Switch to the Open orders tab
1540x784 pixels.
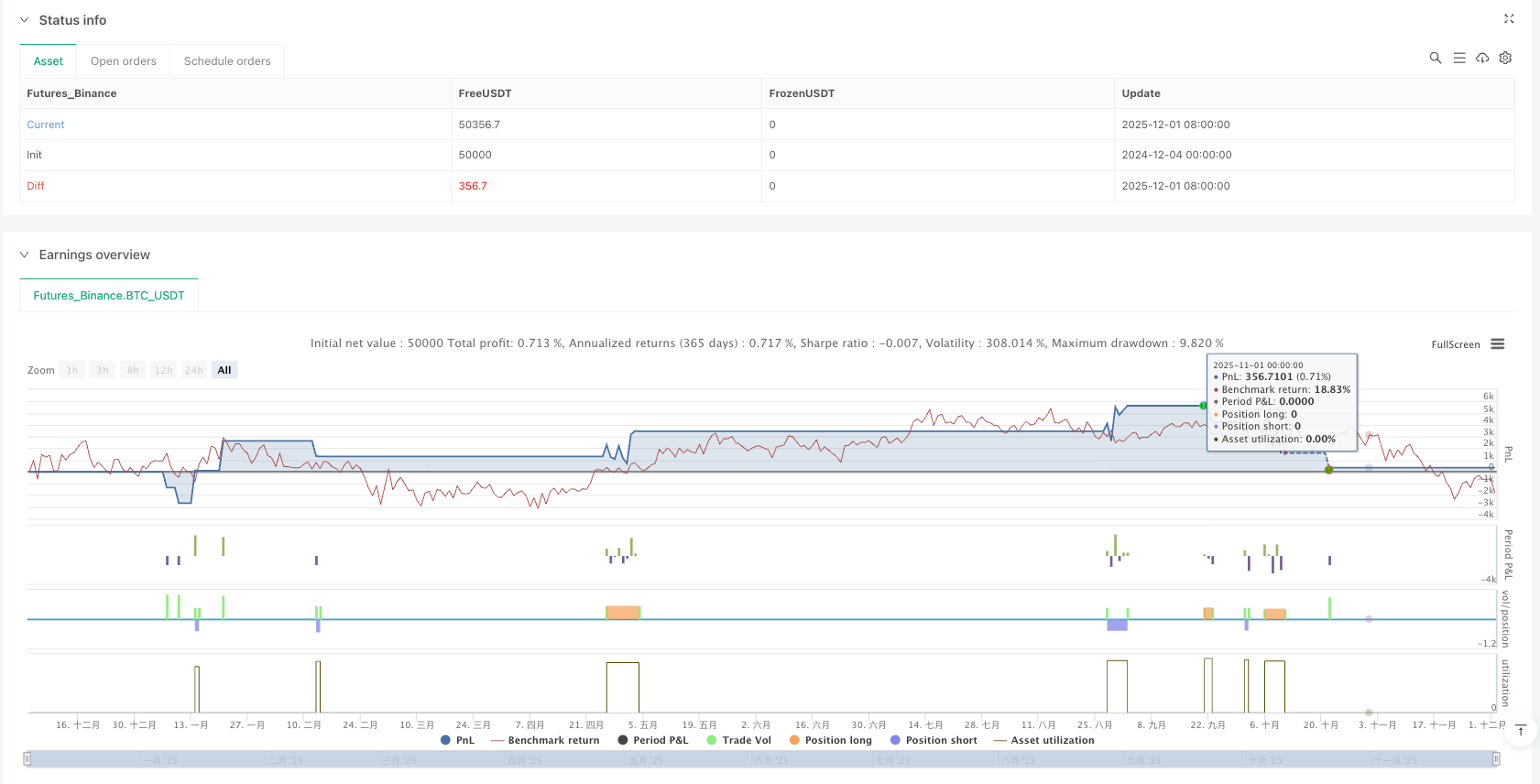click(x=124, y=61)
